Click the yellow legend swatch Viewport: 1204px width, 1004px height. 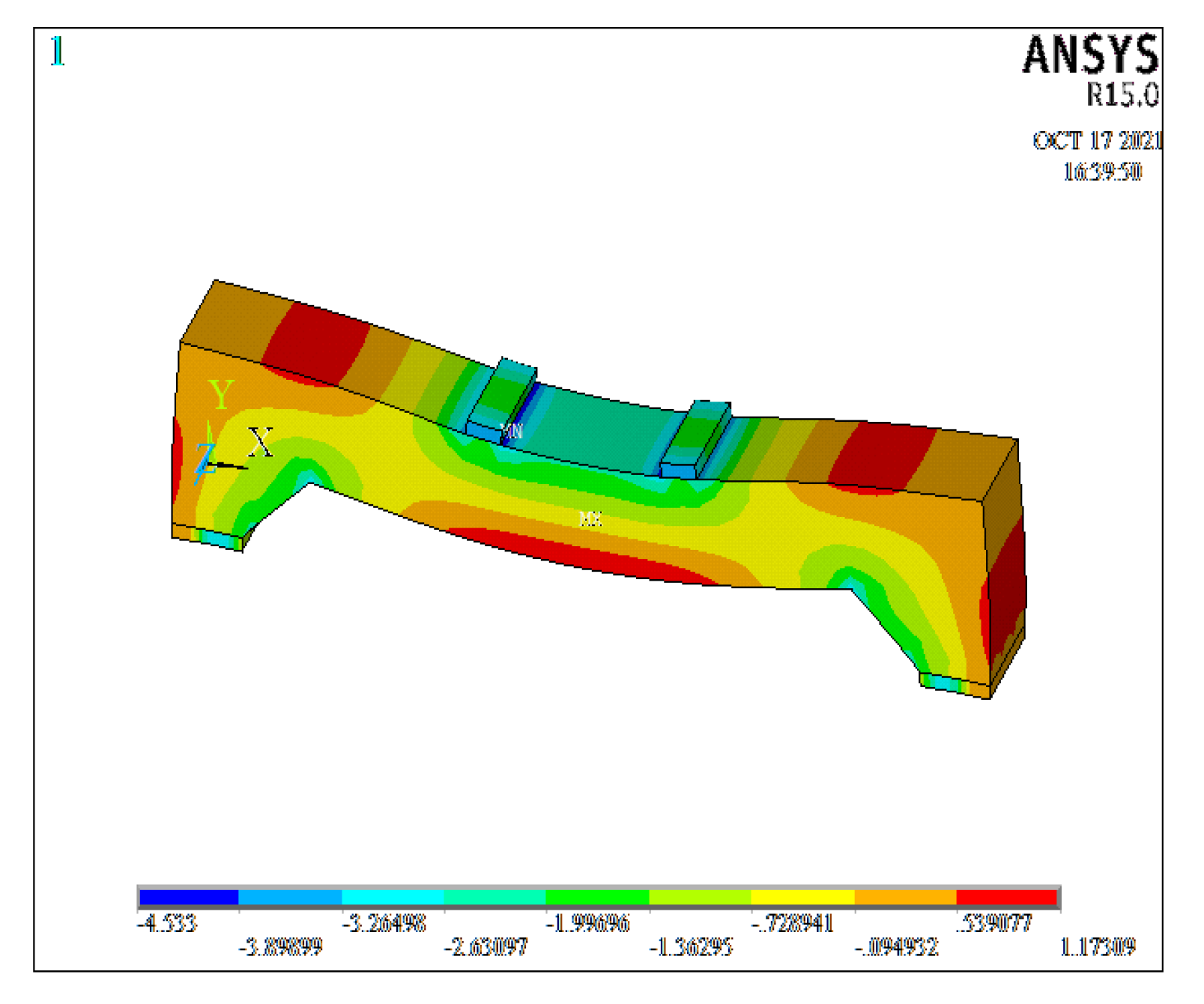tap(802, 897)
